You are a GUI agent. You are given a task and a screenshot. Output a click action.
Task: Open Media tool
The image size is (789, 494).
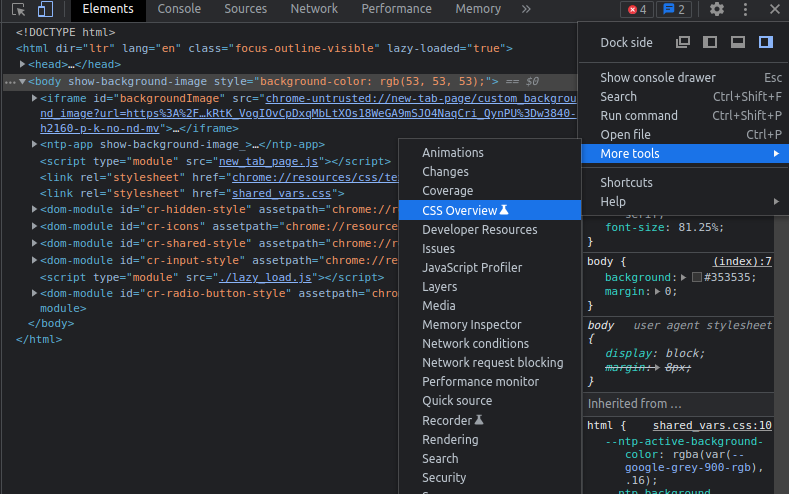[x=490, y=306]
